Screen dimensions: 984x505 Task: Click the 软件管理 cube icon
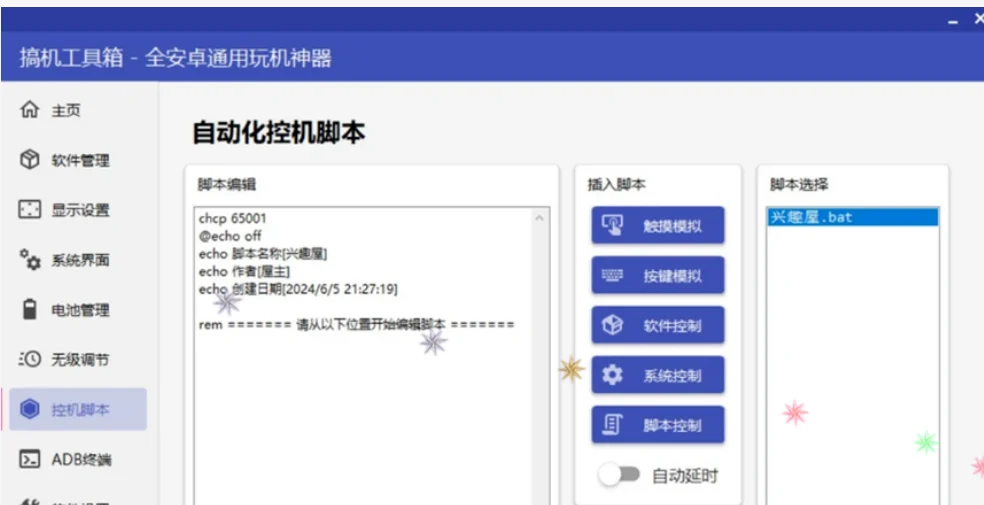point(29,159)
